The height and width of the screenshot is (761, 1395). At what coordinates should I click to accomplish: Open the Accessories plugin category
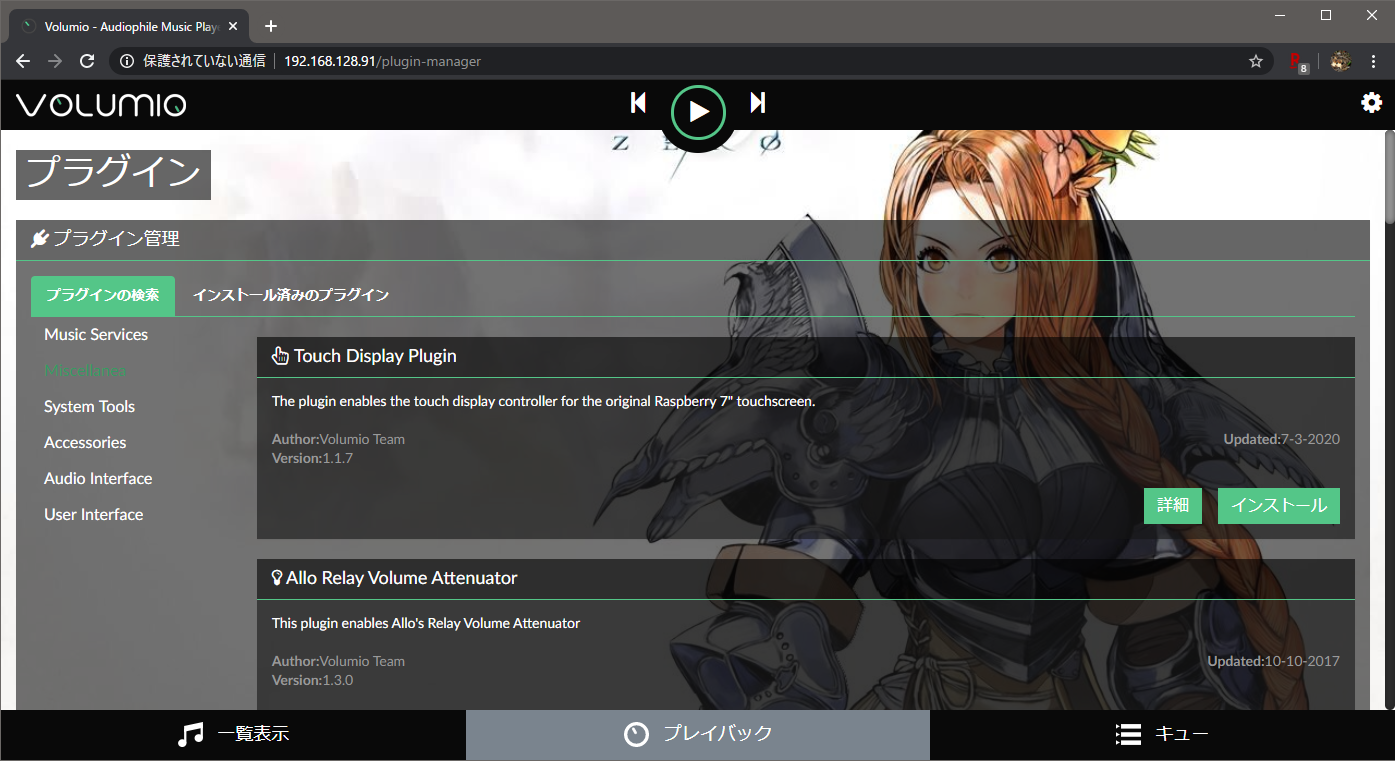click(85, 442)
